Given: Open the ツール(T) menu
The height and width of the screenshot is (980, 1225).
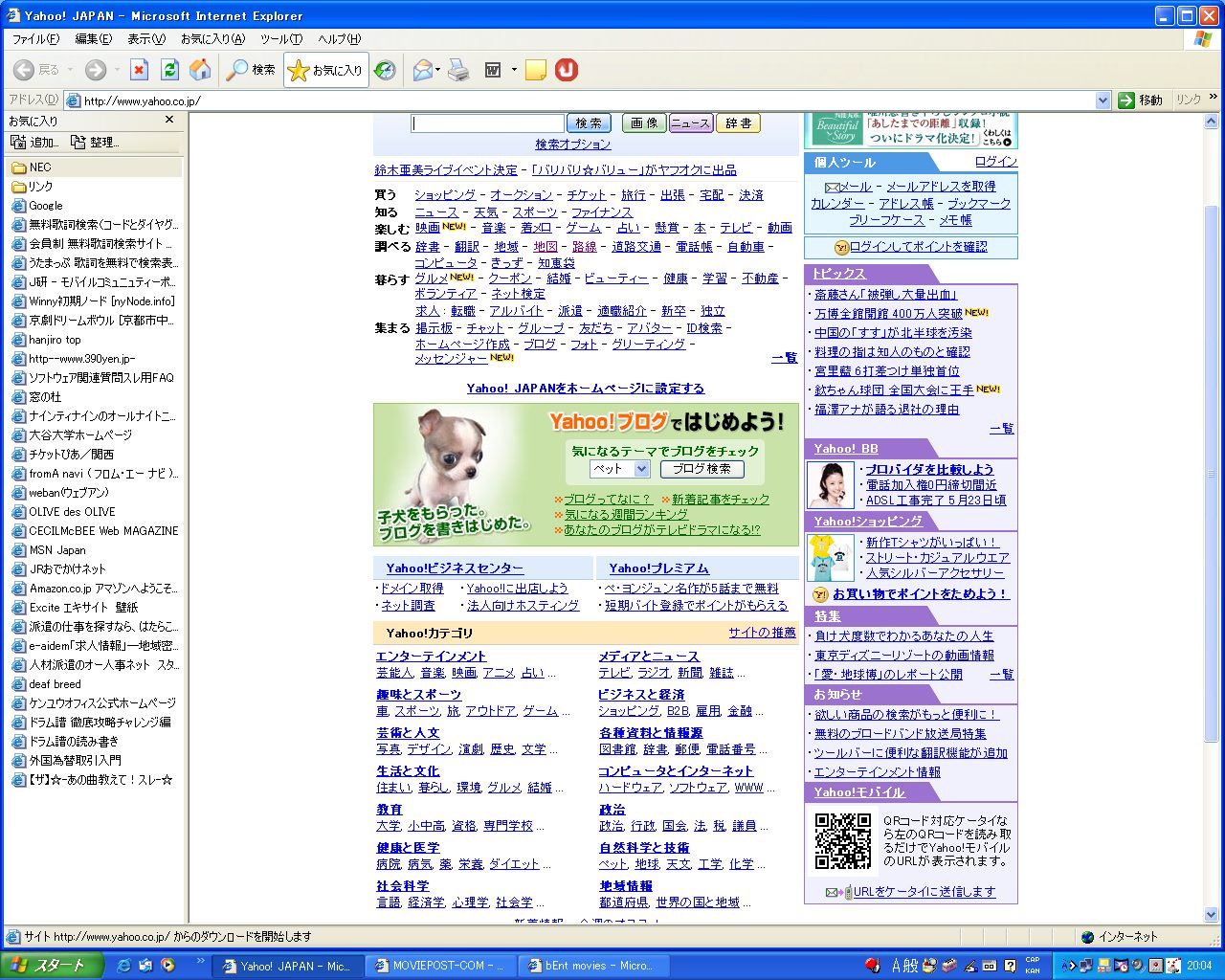Looking at the screenshot, I should (280, 39).
